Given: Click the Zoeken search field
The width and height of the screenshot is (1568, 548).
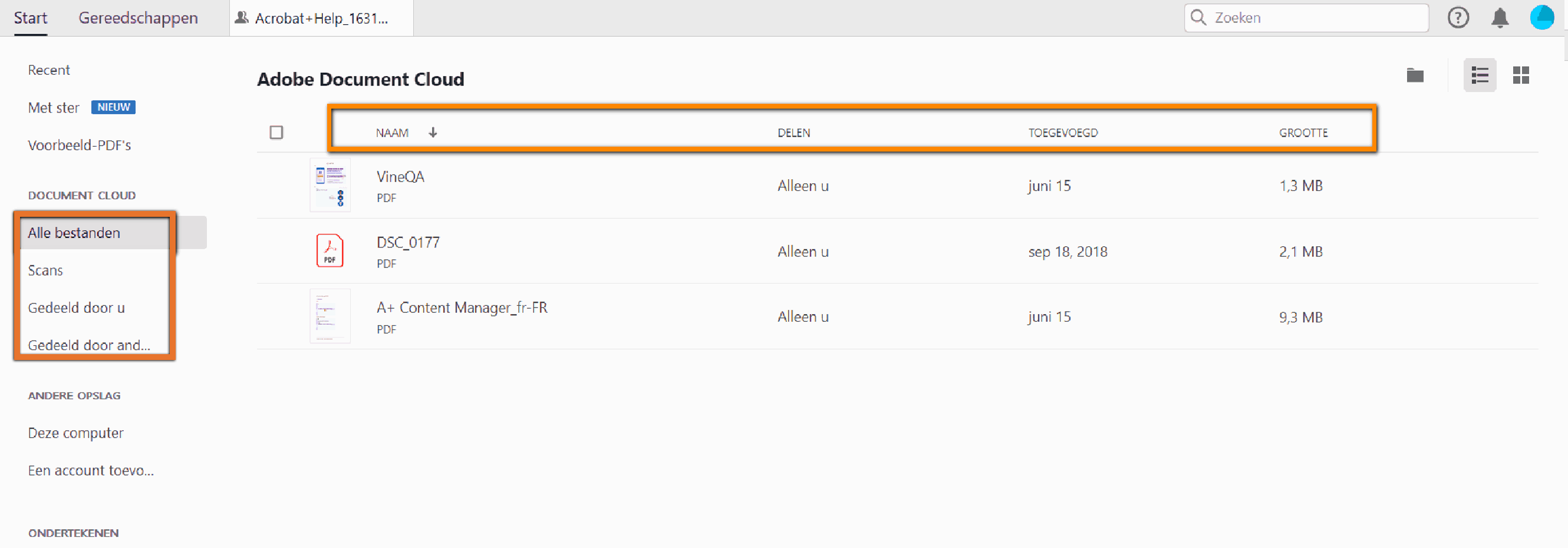Looking at the screenshot, I should click(1315, 18).
